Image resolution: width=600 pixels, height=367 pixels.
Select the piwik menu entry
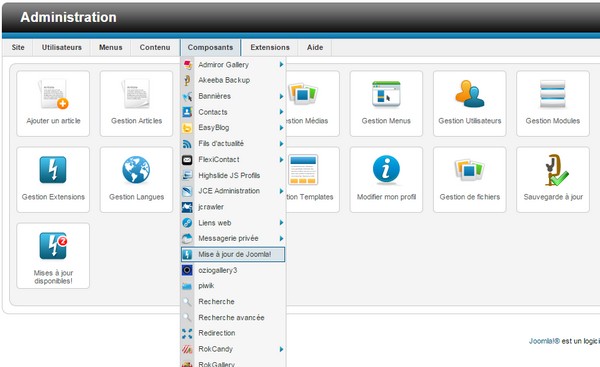point(233,286)
